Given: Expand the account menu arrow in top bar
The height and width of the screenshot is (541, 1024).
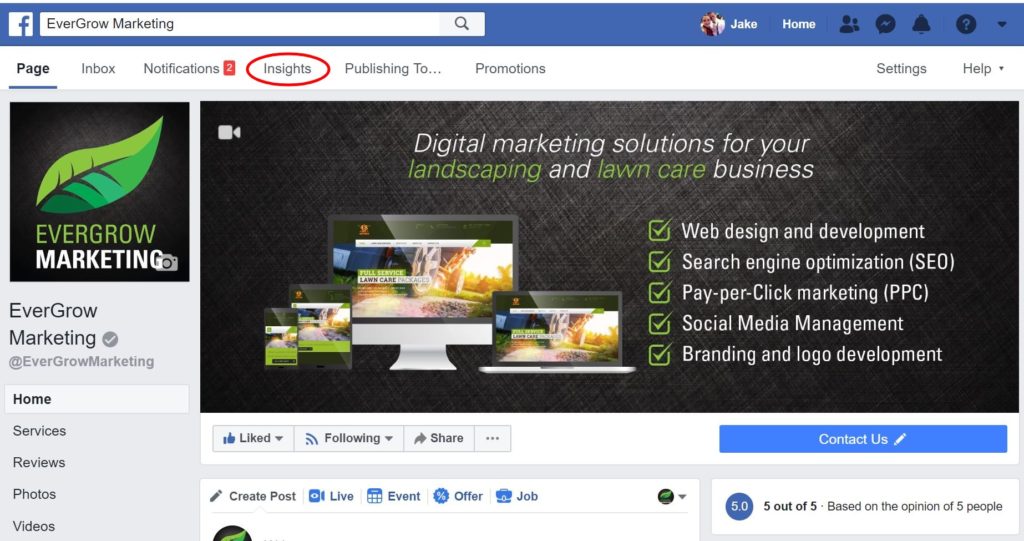Looking at the screenshot, I should pyautogui.click(x=1002, y=24).
